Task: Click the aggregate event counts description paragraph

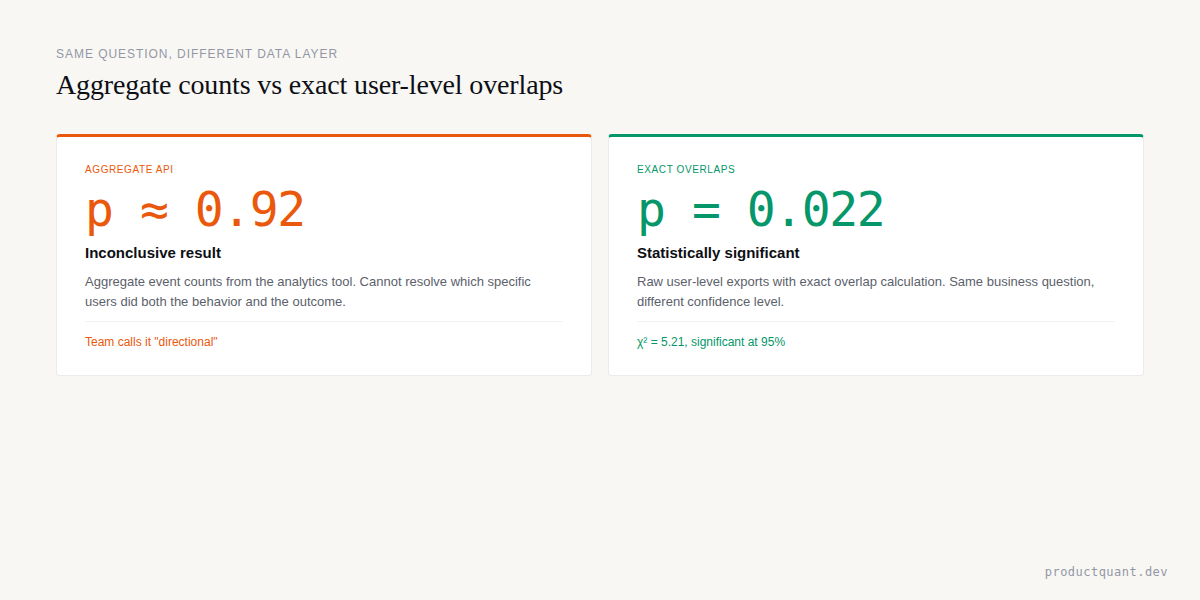Action: tap(308, 291)
